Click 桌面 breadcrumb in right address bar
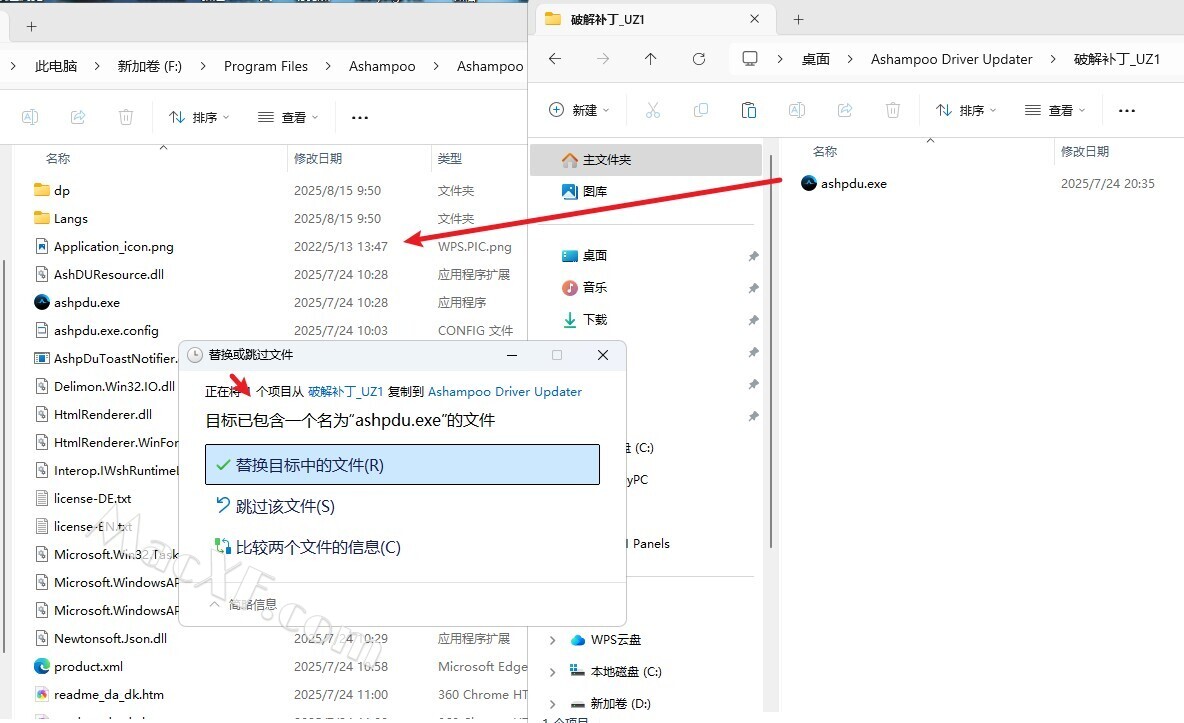Image resolution: width=1184 pixels, height=723 pixels. [x=816, y=59]
